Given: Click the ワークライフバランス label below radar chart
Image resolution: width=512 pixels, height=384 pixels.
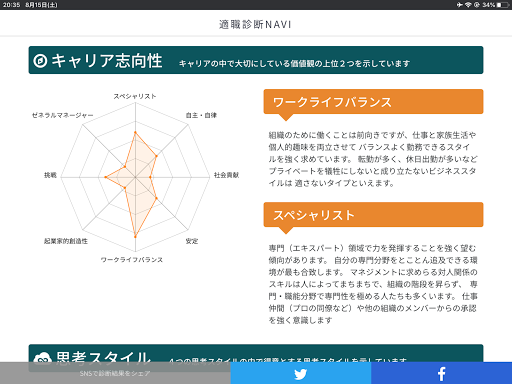Looking at the screenshot, I should pos(132,259).
